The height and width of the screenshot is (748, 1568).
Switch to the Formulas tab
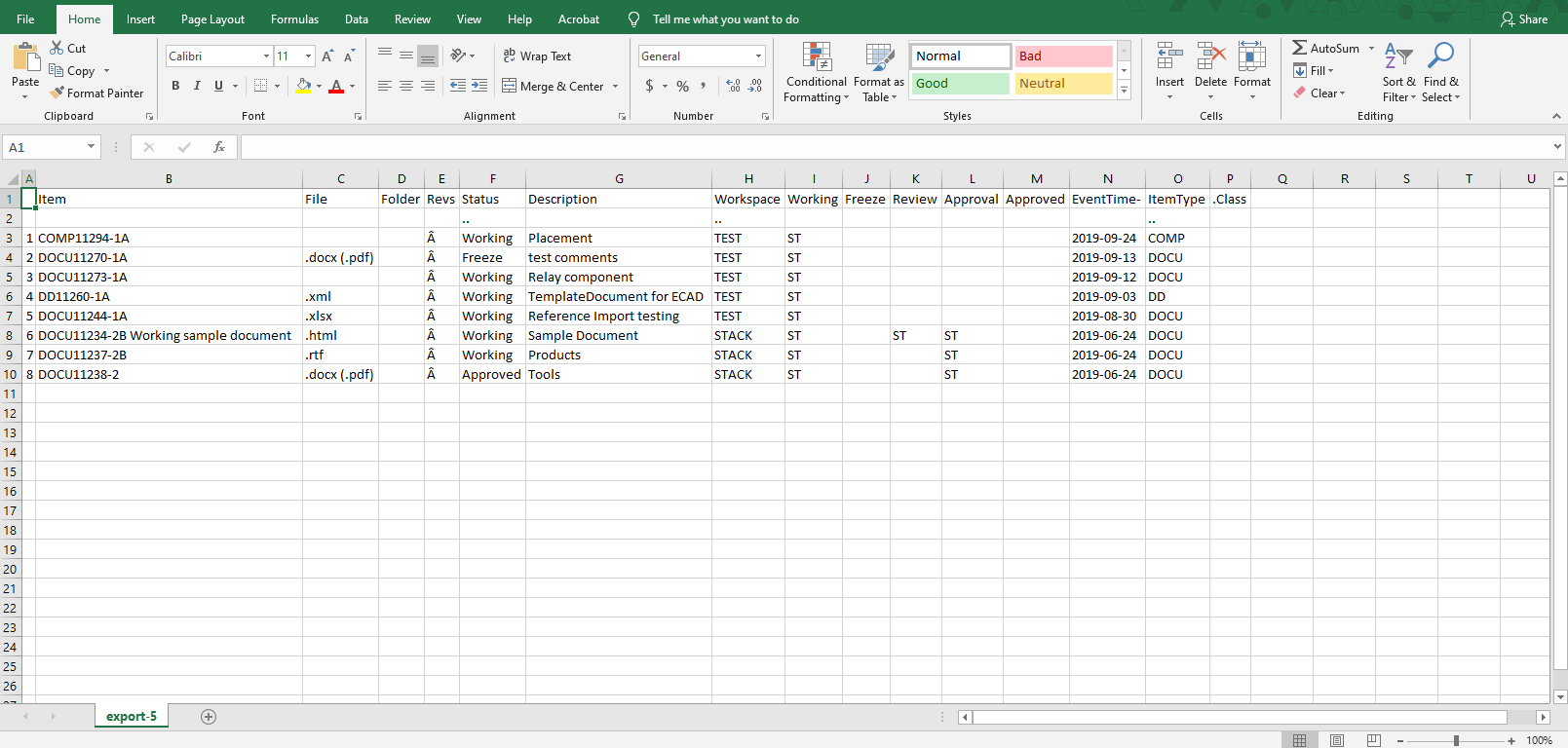294,19
